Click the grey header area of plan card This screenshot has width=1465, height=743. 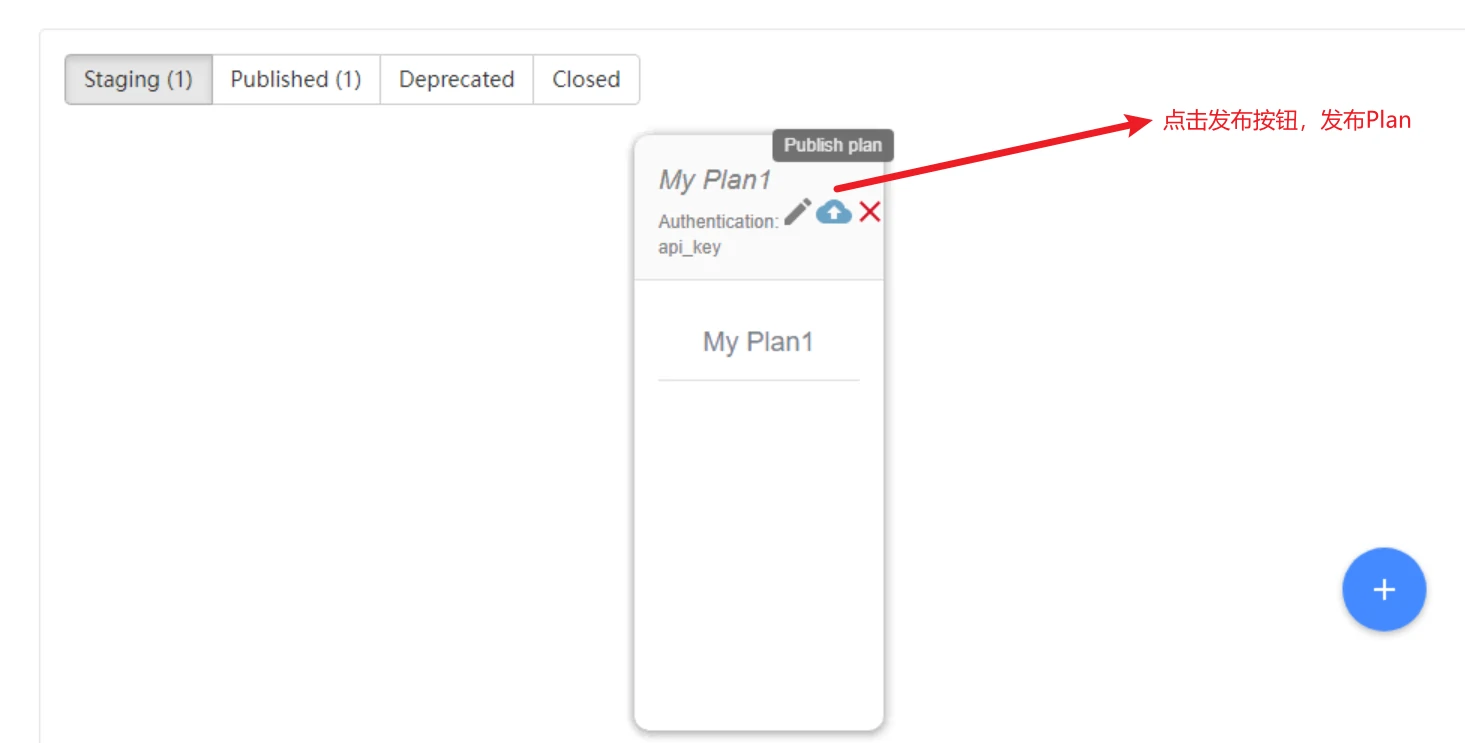(758, 208)
